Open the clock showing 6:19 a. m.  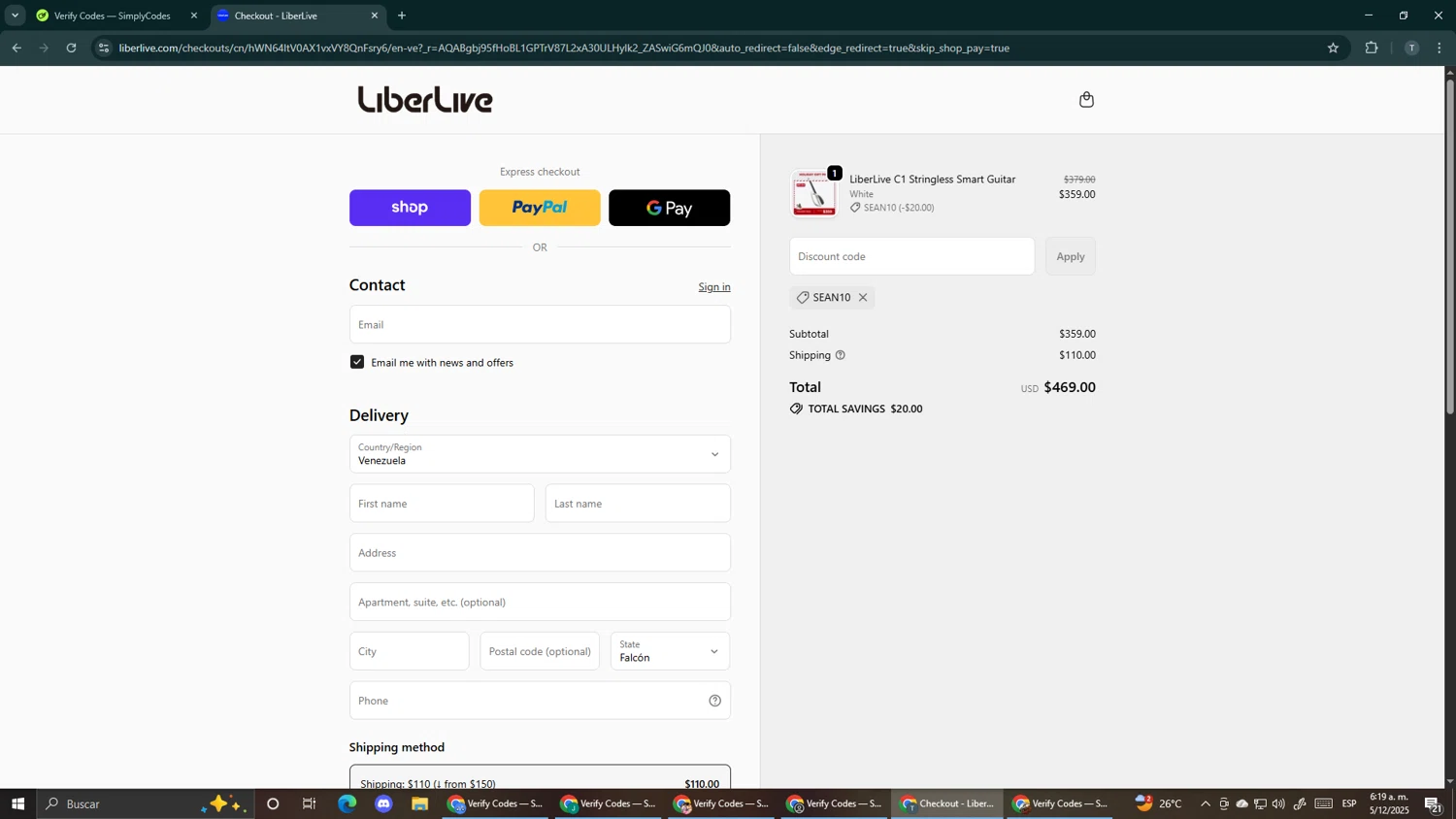[1389, 803]
